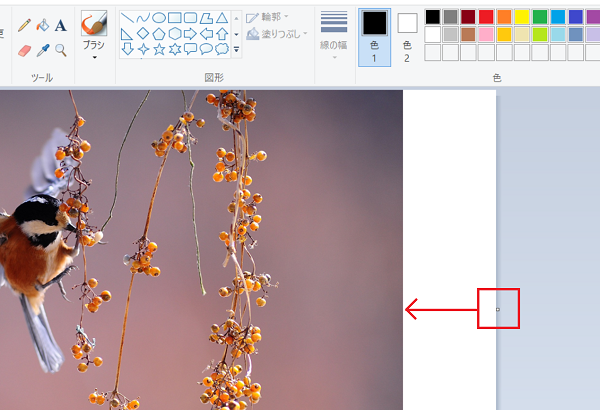Open the 塗りつぶし fill dropdown
The image size is (600, 410).
277,34
